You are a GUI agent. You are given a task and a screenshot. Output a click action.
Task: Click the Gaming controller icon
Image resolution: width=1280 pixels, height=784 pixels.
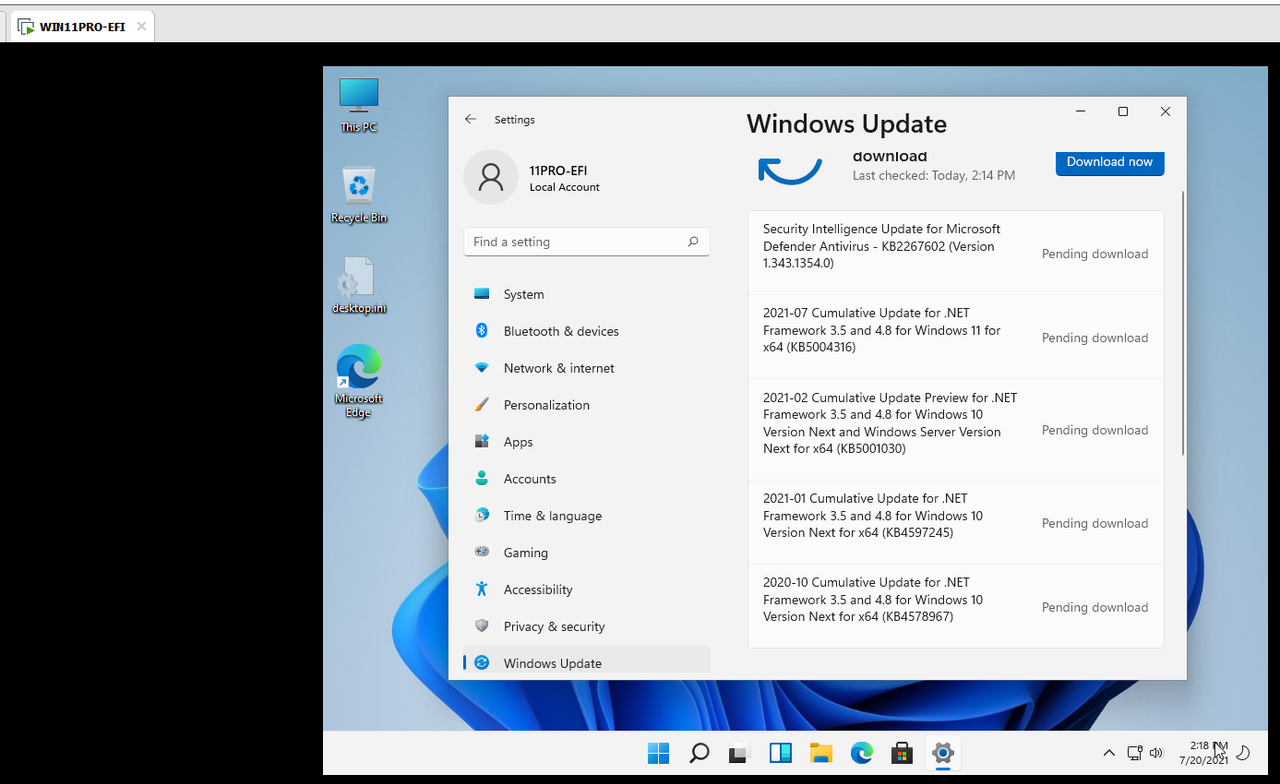482,552
